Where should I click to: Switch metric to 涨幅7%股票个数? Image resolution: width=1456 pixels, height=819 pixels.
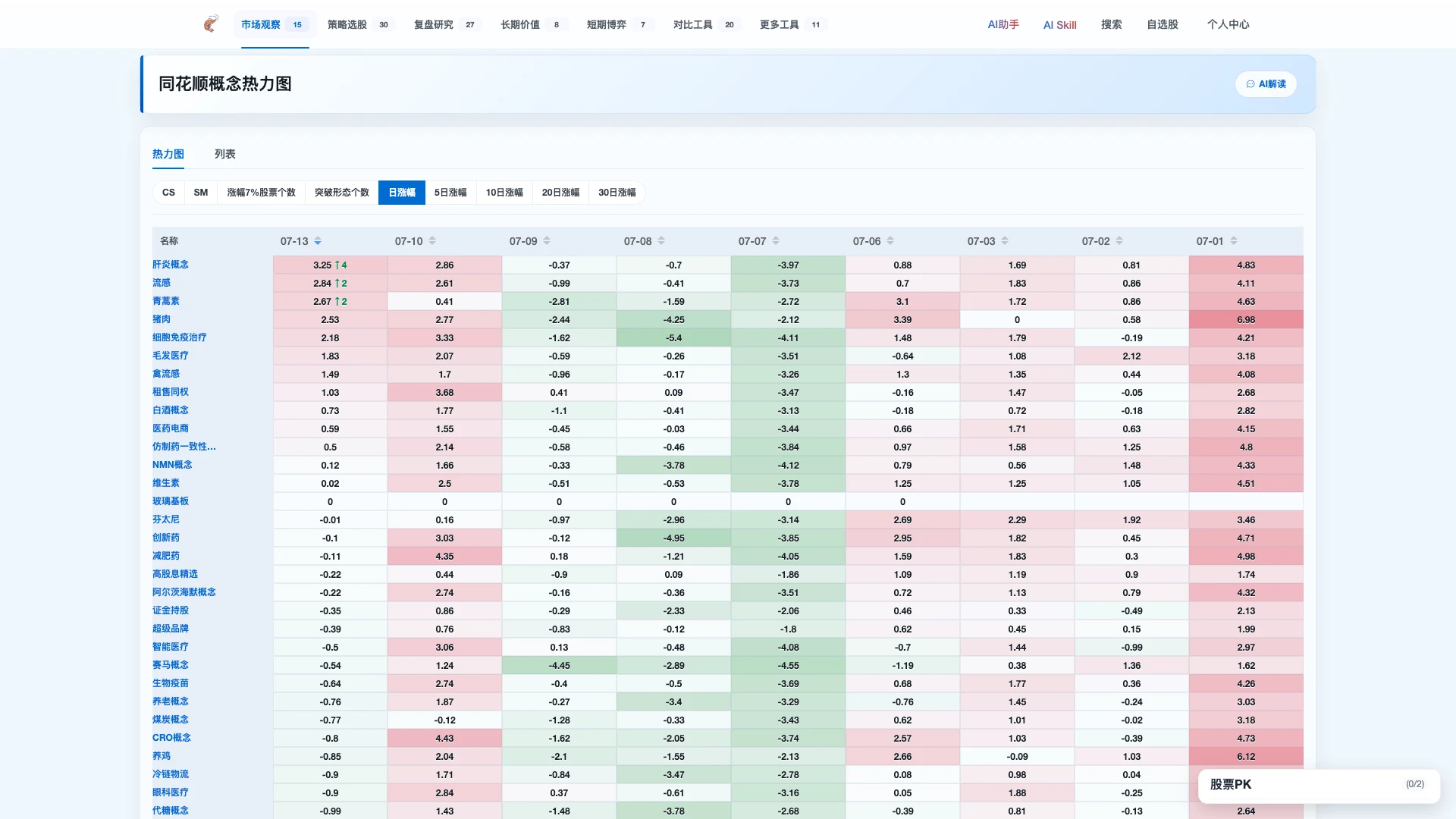pyautogui.click(x=262, y=193)
